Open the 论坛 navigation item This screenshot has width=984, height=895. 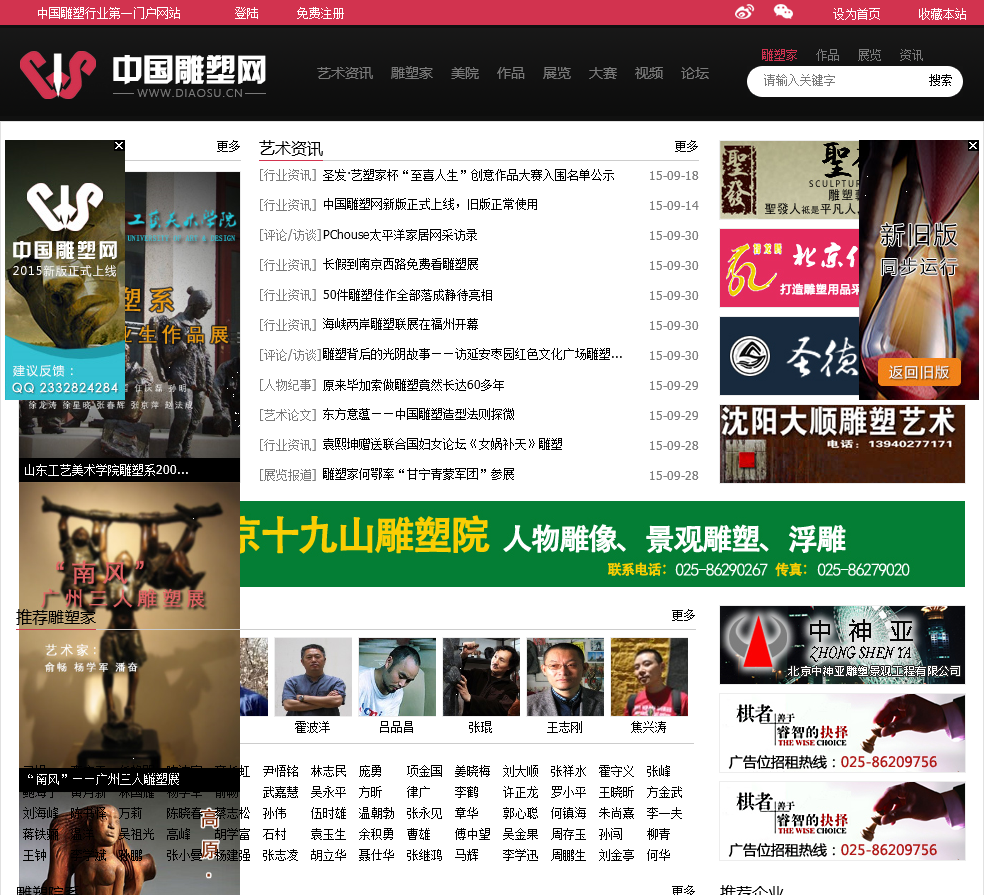[x=695, y=73]
